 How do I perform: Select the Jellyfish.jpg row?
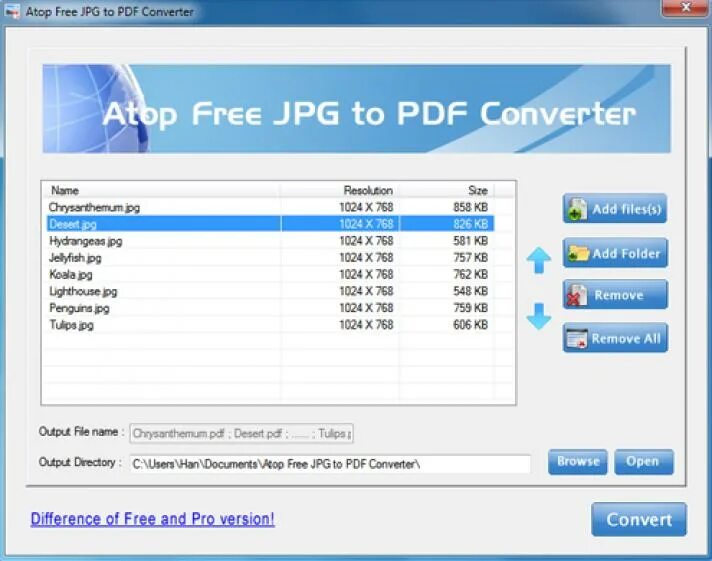[x=271, y=258]
